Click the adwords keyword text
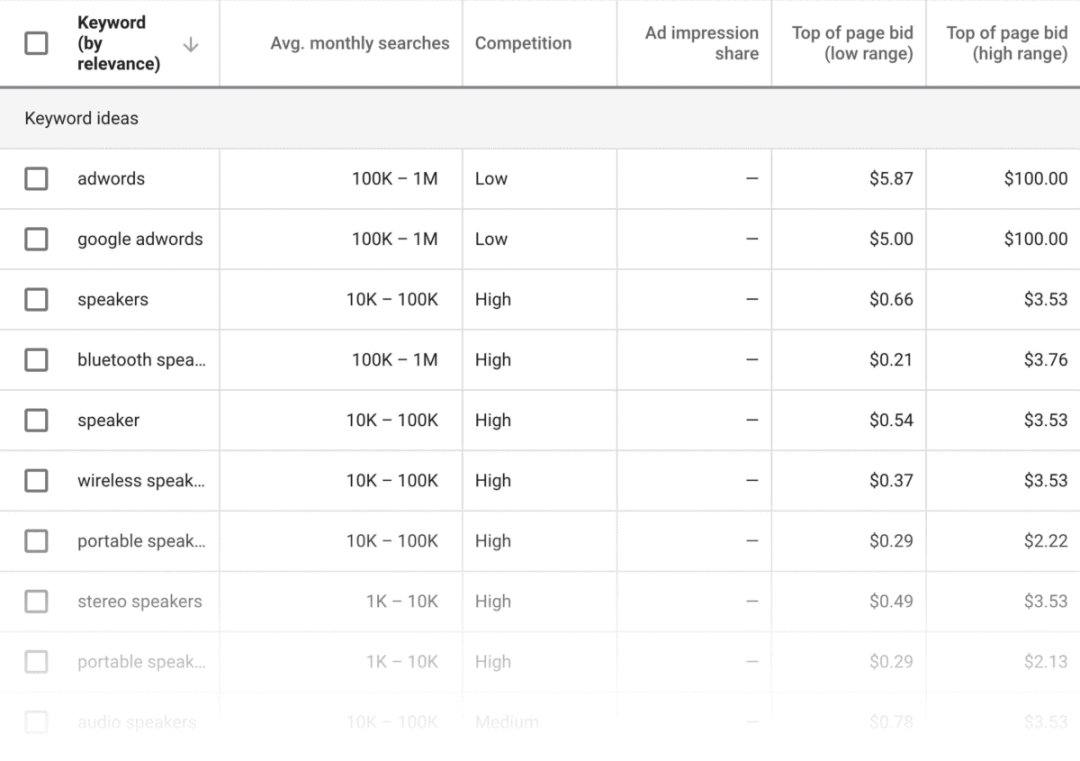Image resolution: width=1080 pixels, height=761 pixels. click(111, 178)
